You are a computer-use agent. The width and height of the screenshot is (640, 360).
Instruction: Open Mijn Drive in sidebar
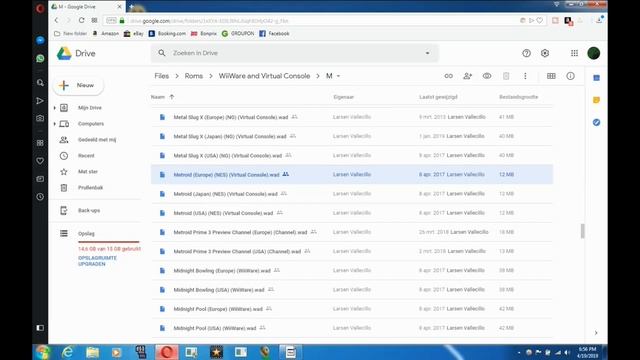[x=90, y=108]
